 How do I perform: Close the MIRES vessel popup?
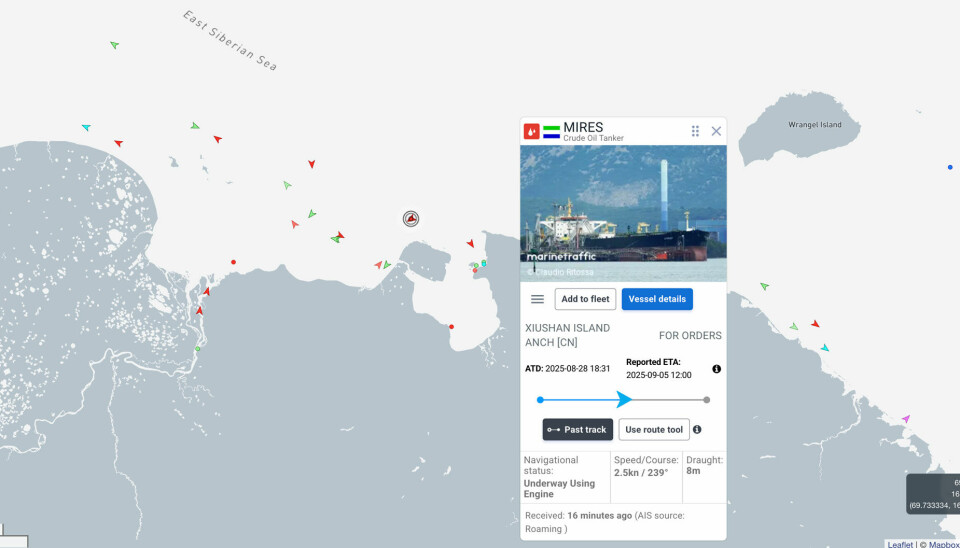(716, 131)
